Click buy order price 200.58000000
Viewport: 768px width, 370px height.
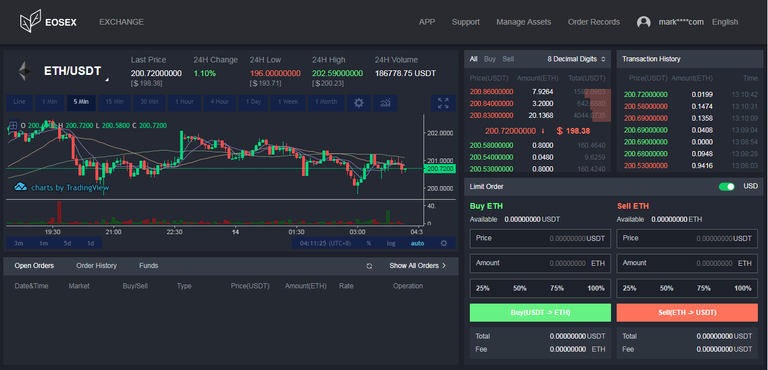pyautogui.click(x=491, y=146)
